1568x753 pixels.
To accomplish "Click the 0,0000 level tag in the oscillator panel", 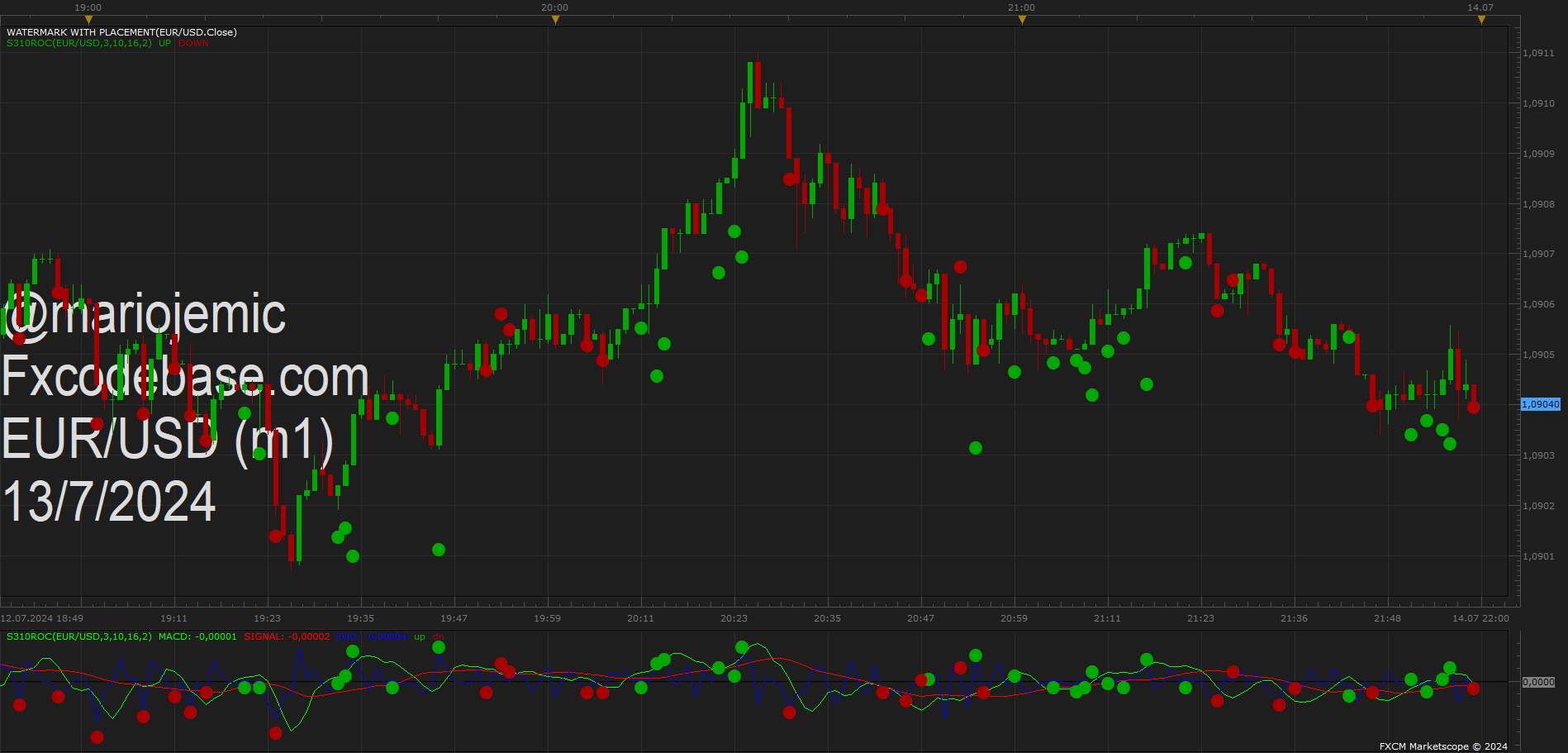I will (x=1539, y=682).
